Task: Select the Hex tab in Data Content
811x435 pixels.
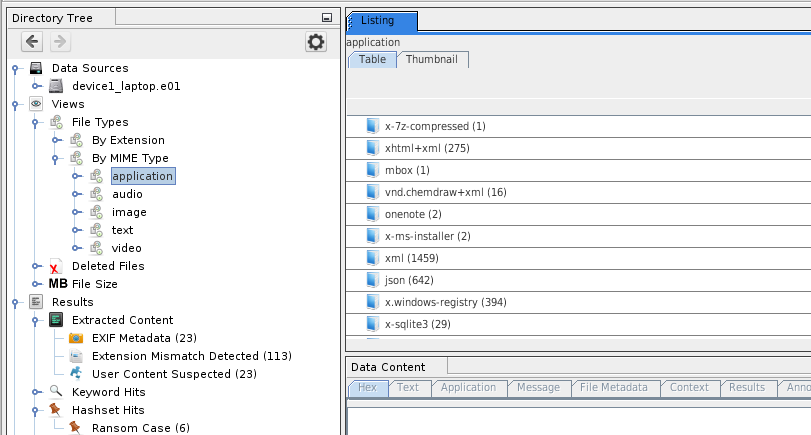Action: pyautogui.click(x=367, y=388)
